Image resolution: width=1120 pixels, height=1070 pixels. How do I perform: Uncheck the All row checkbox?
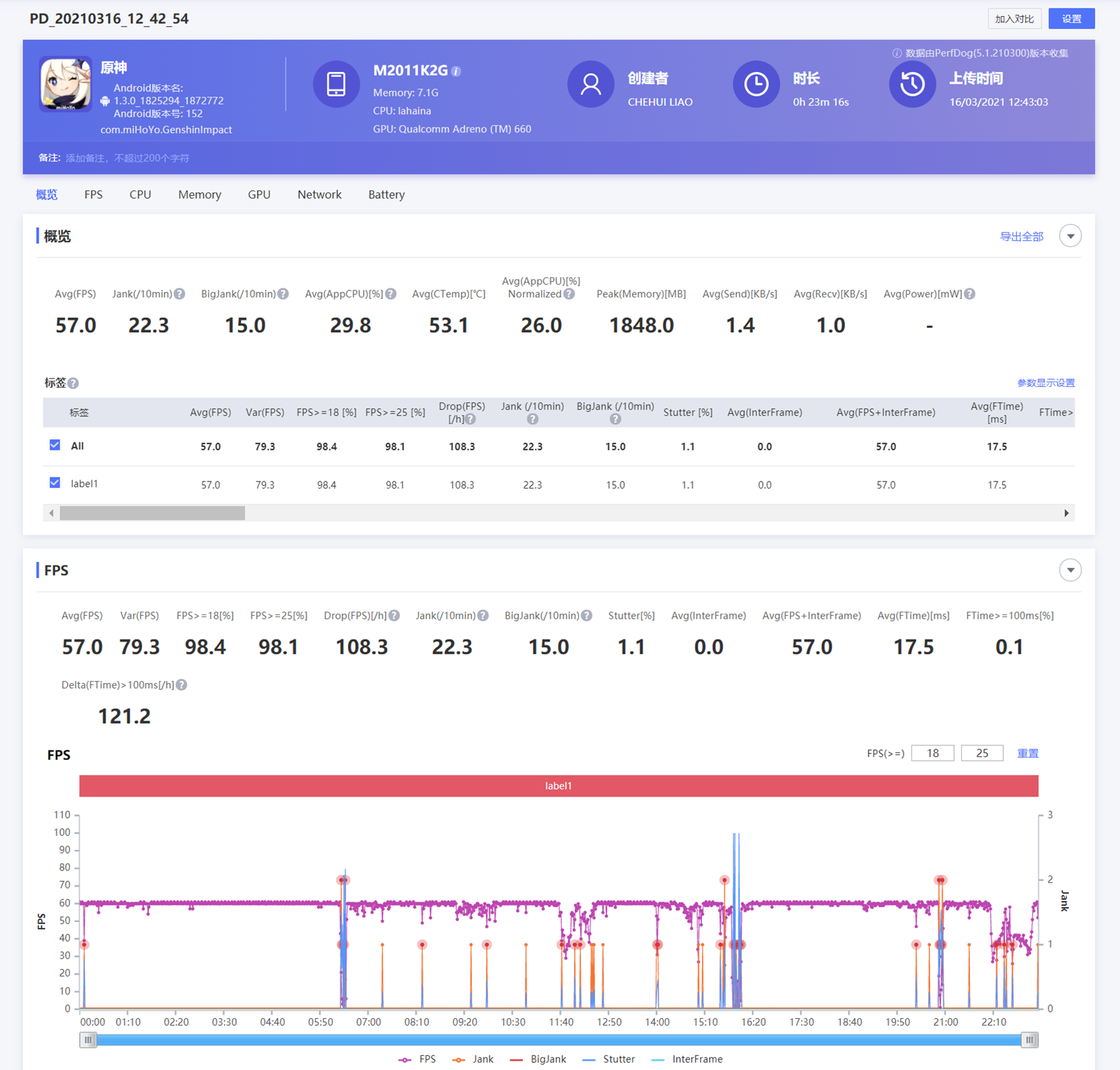(x=55, y=445)
